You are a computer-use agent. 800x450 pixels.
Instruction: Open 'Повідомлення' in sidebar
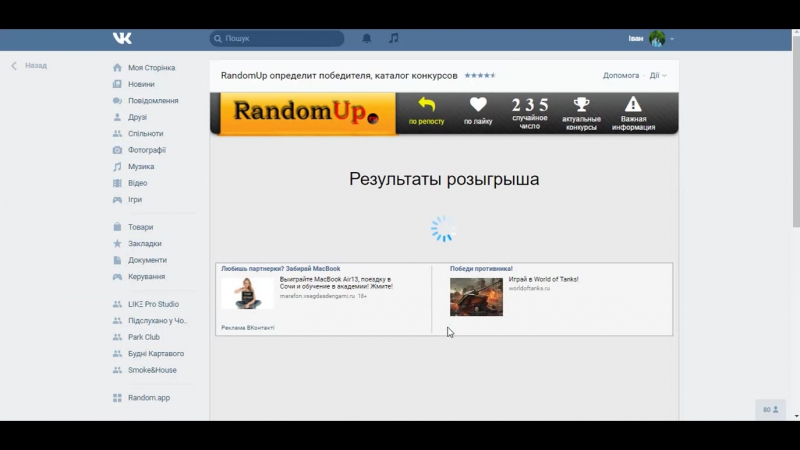153,101
